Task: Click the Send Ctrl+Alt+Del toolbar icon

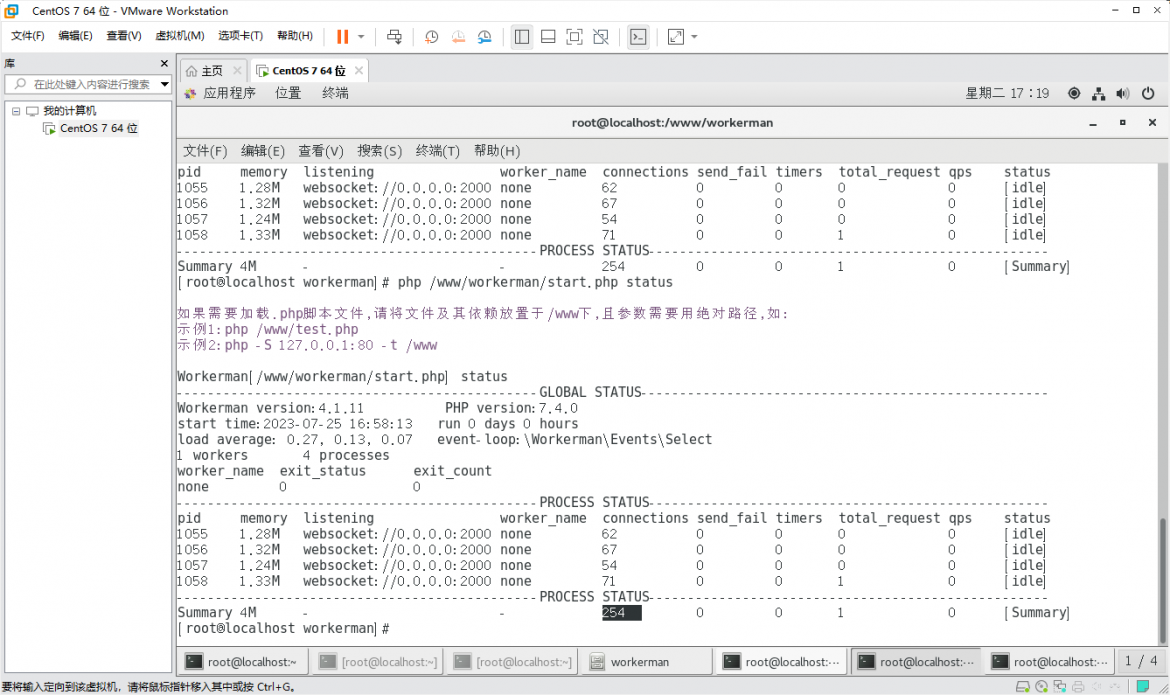Action: [394, 37]
